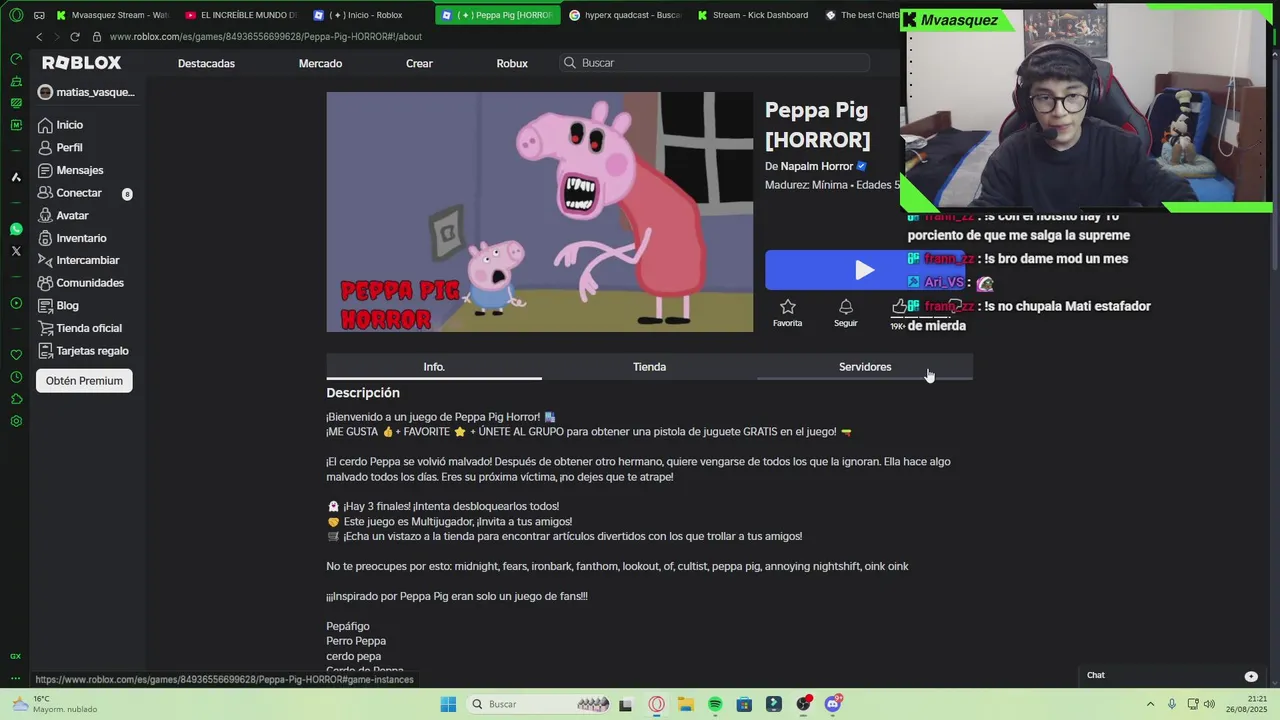Click the Roblox Buscar search field

tap(715, 63)
